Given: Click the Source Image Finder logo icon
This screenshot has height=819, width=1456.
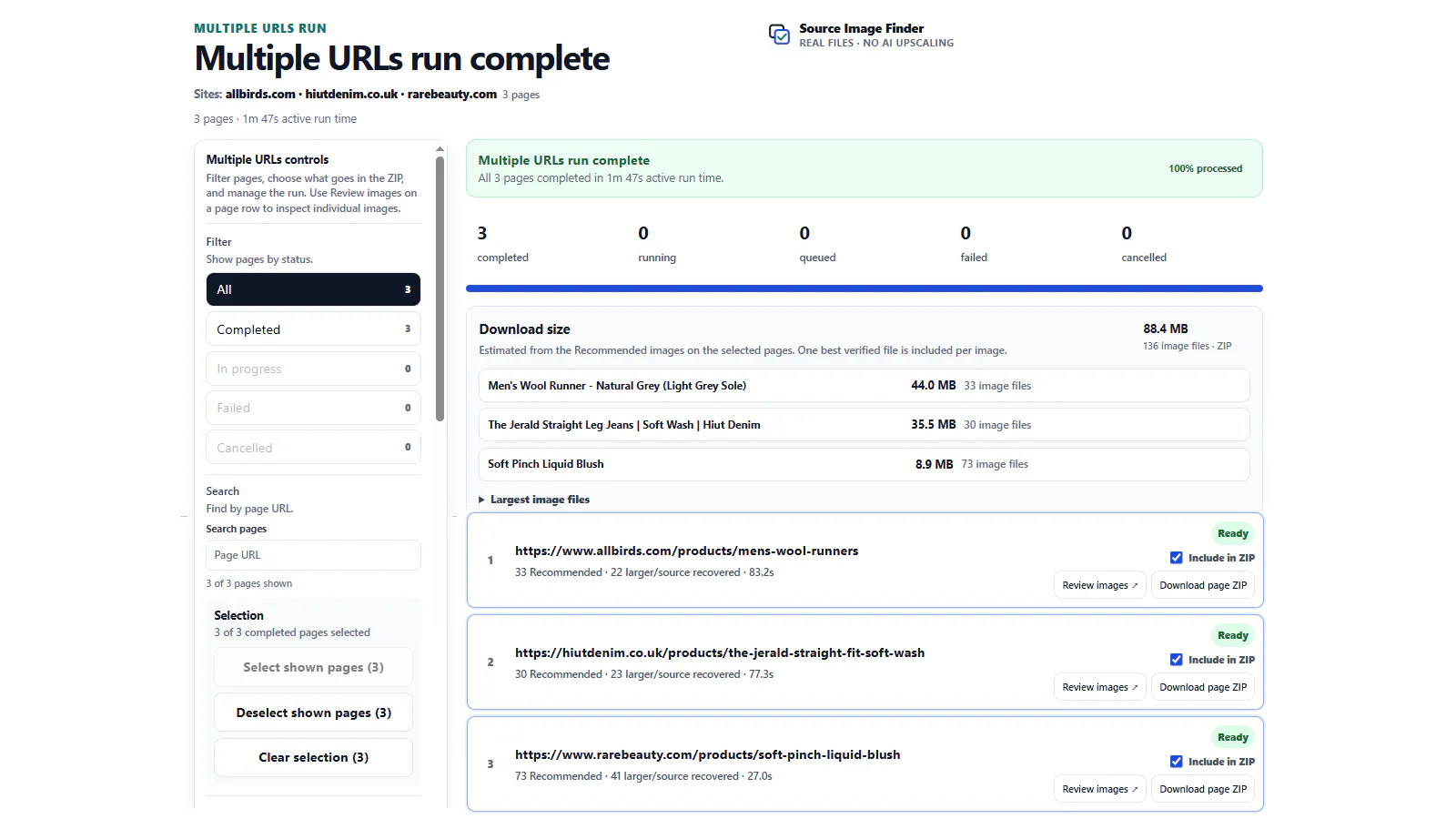Looking at the screenshot, I should tap(779, 35).
